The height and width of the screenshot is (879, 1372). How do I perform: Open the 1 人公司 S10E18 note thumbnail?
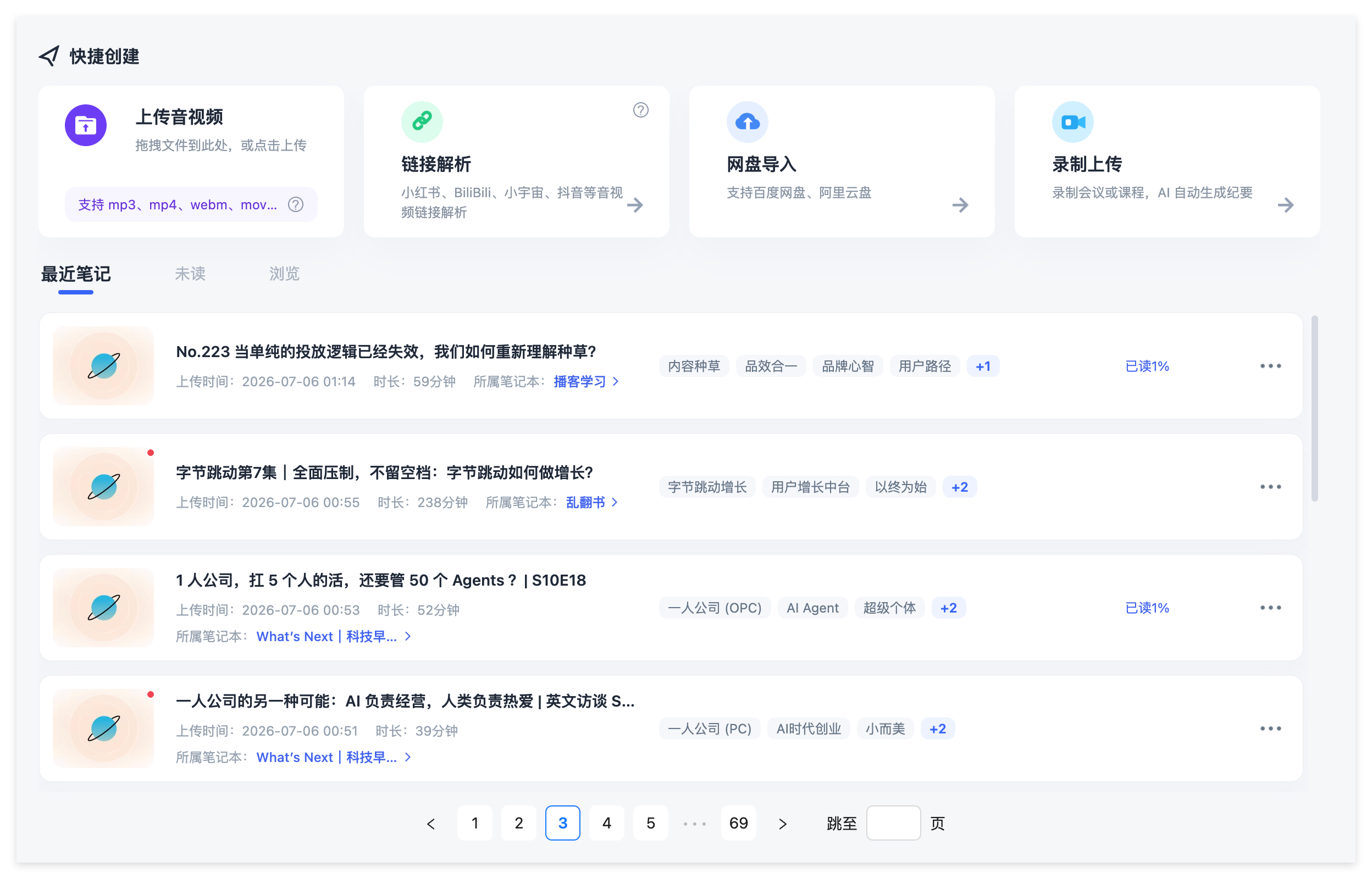pyautogui.click(x=103, y=608)
